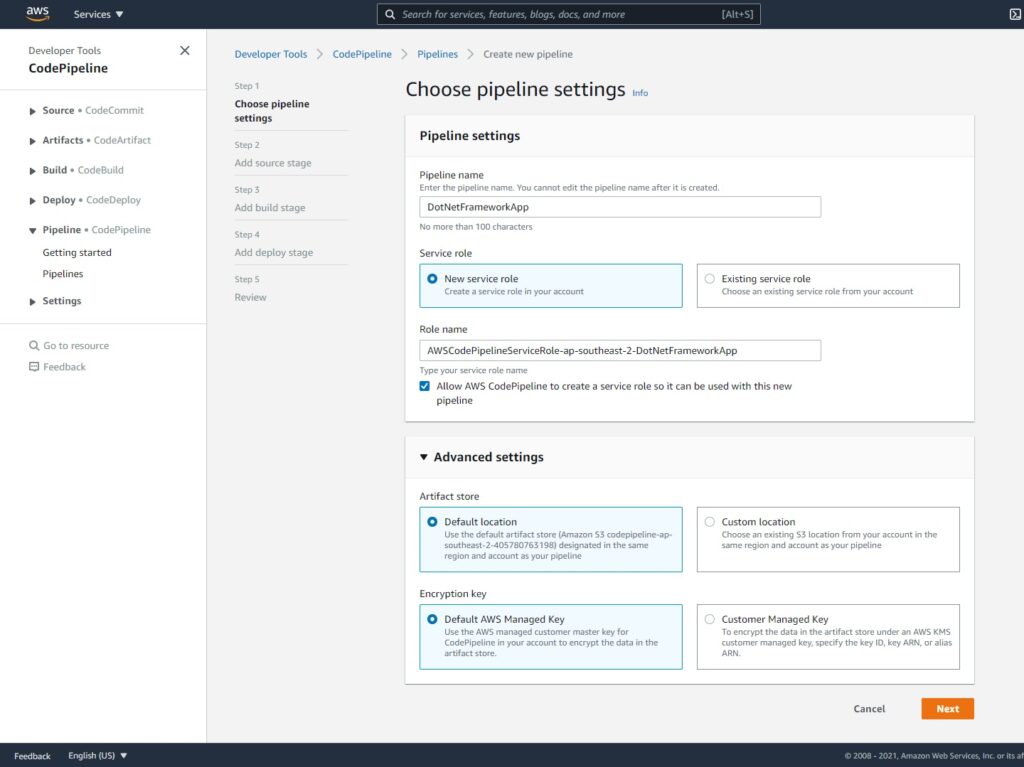Click the Next button
1024x767 pixels.
[x=947, y=708]
